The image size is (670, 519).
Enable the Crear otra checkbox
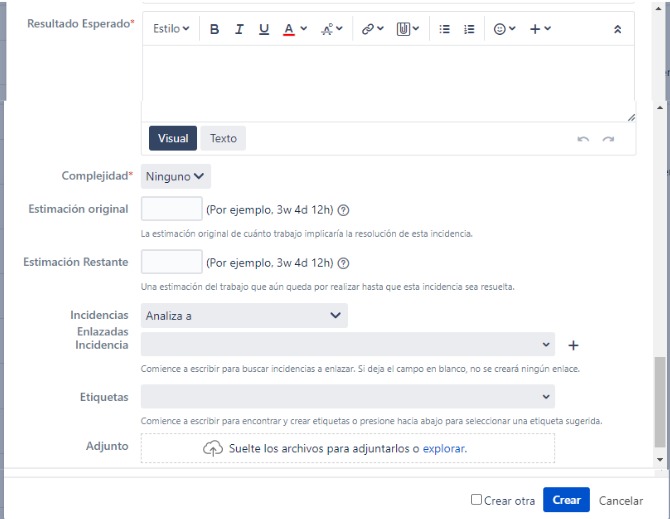pyautogui.click(x=476, y=499)
